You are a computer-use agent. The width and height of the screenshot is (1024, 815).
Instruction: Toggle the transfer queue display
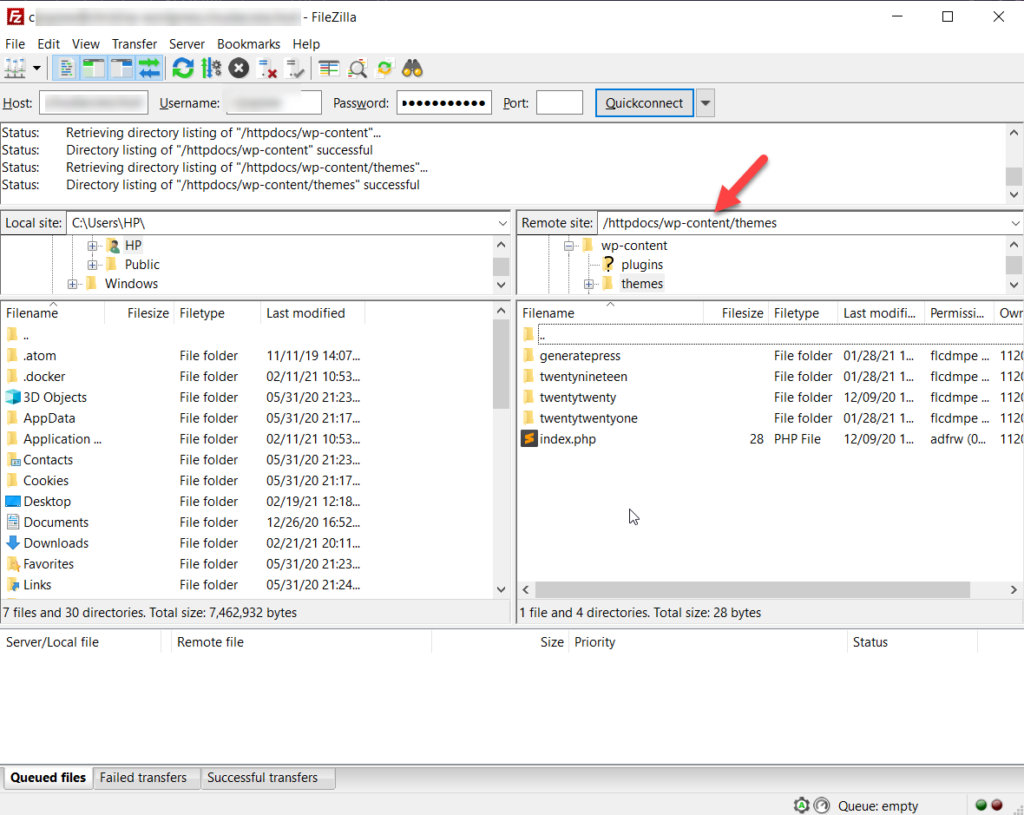pyautogui.click(x=150, y=69)
